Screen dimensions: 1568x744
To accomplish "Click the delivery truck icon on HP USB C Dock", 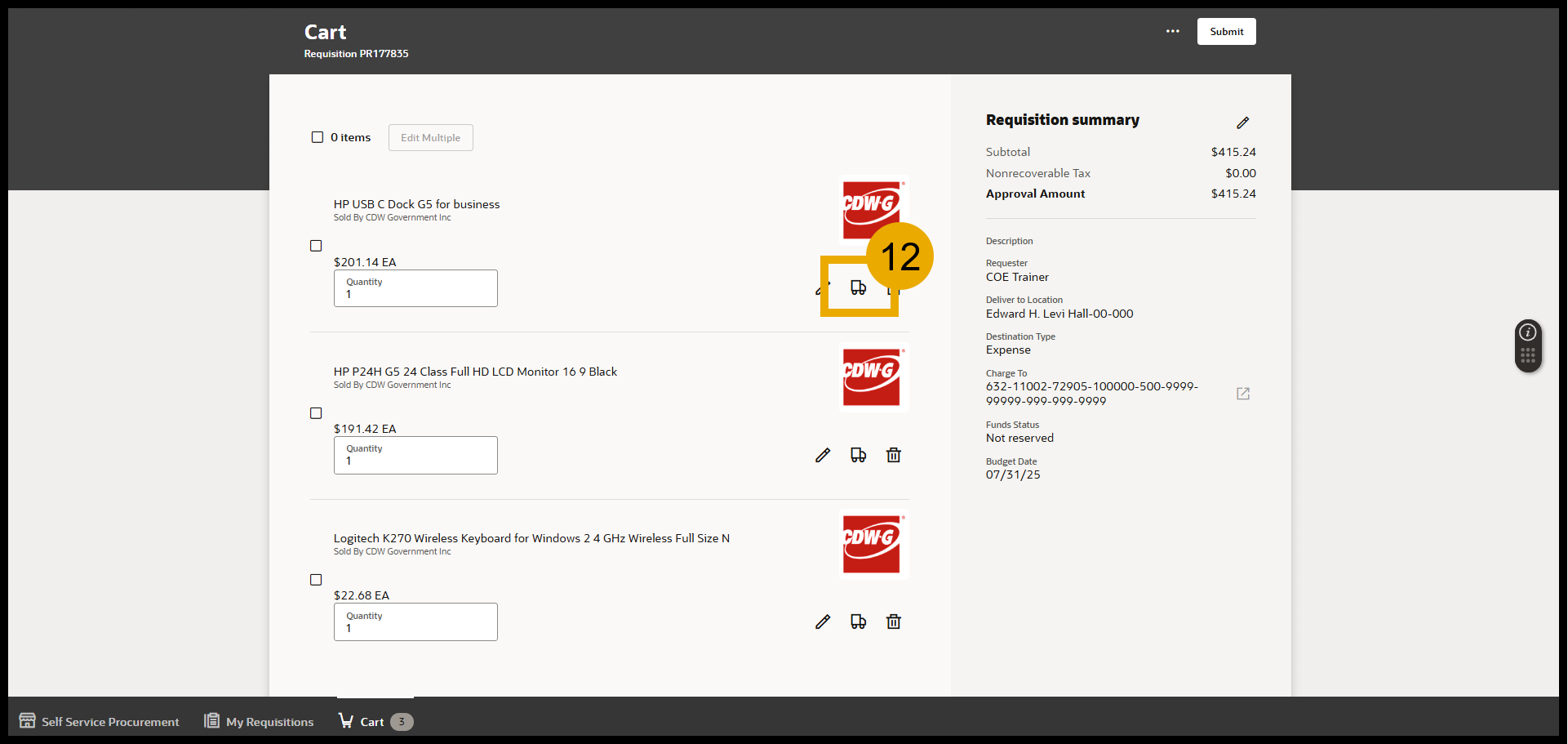I will pyautogui.click(x=858, y=287).
